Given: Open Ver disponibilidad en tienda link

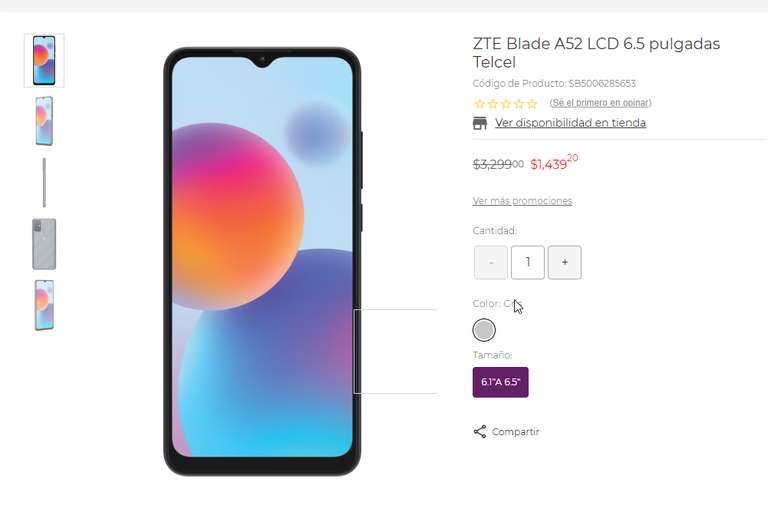Looking at the screenshot, I should pyautogui.click(x=570, y=123).
